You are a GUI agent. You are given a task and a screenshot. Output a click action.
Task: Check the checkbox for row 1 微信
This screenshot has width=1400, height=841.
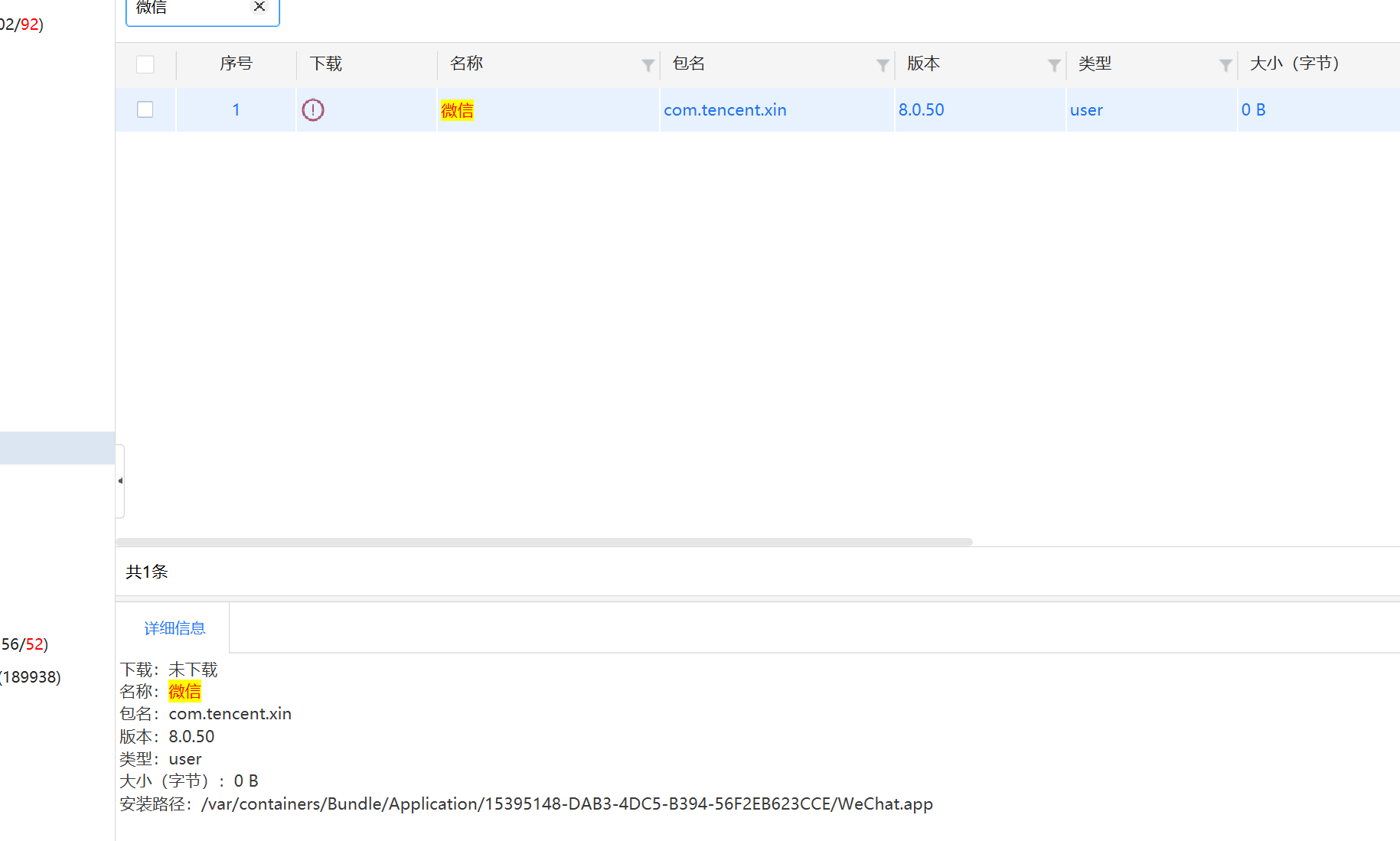(x=145, y=109)
